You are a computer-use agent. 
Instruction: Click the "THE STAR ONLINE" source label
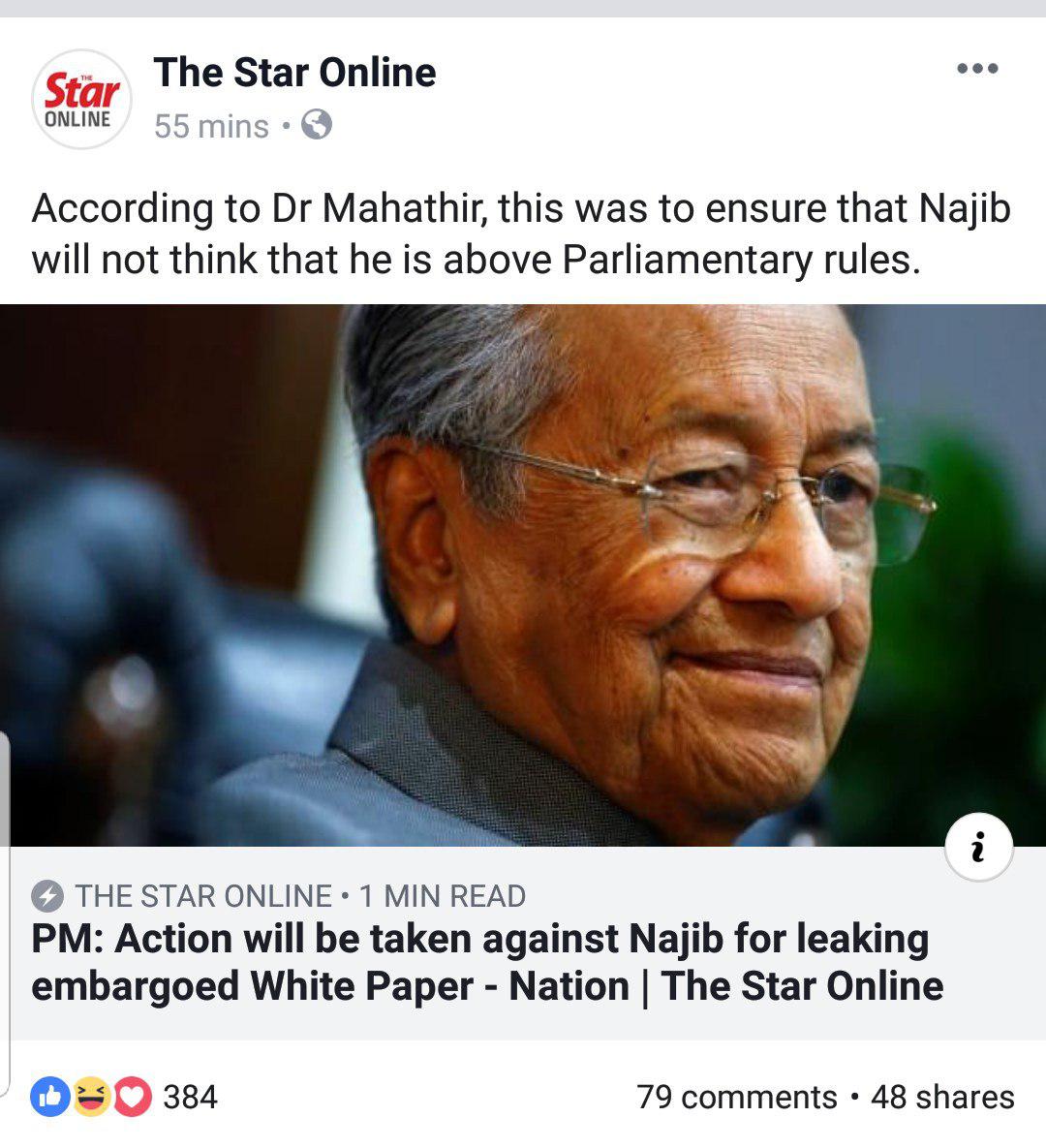click(204, 896)
